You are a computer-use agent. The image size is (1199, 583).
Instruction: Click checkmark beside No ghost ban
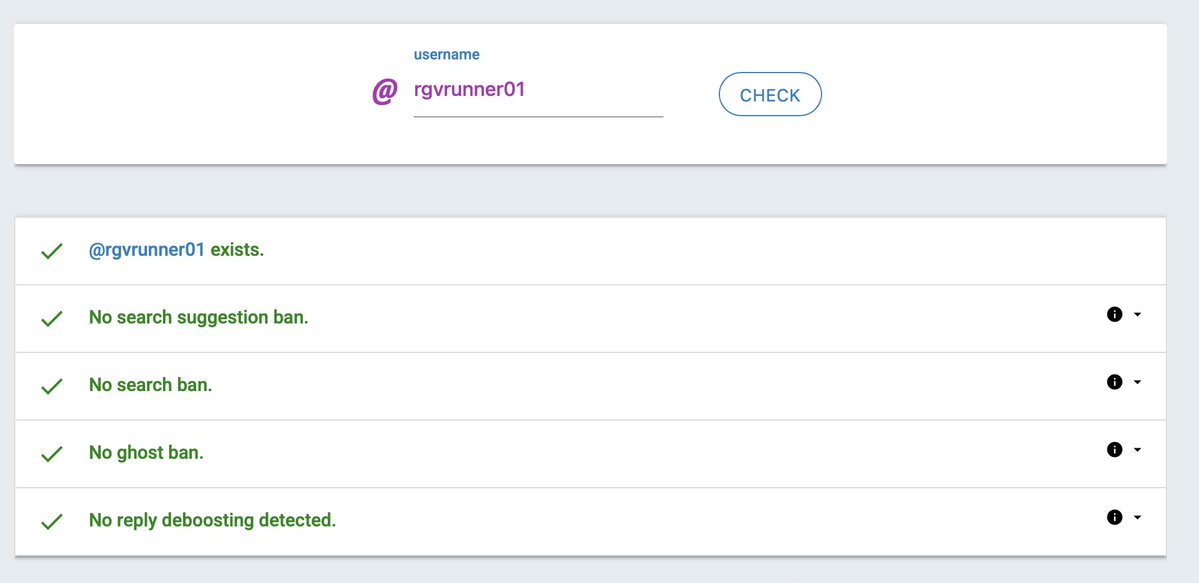[x=51, y=454]
